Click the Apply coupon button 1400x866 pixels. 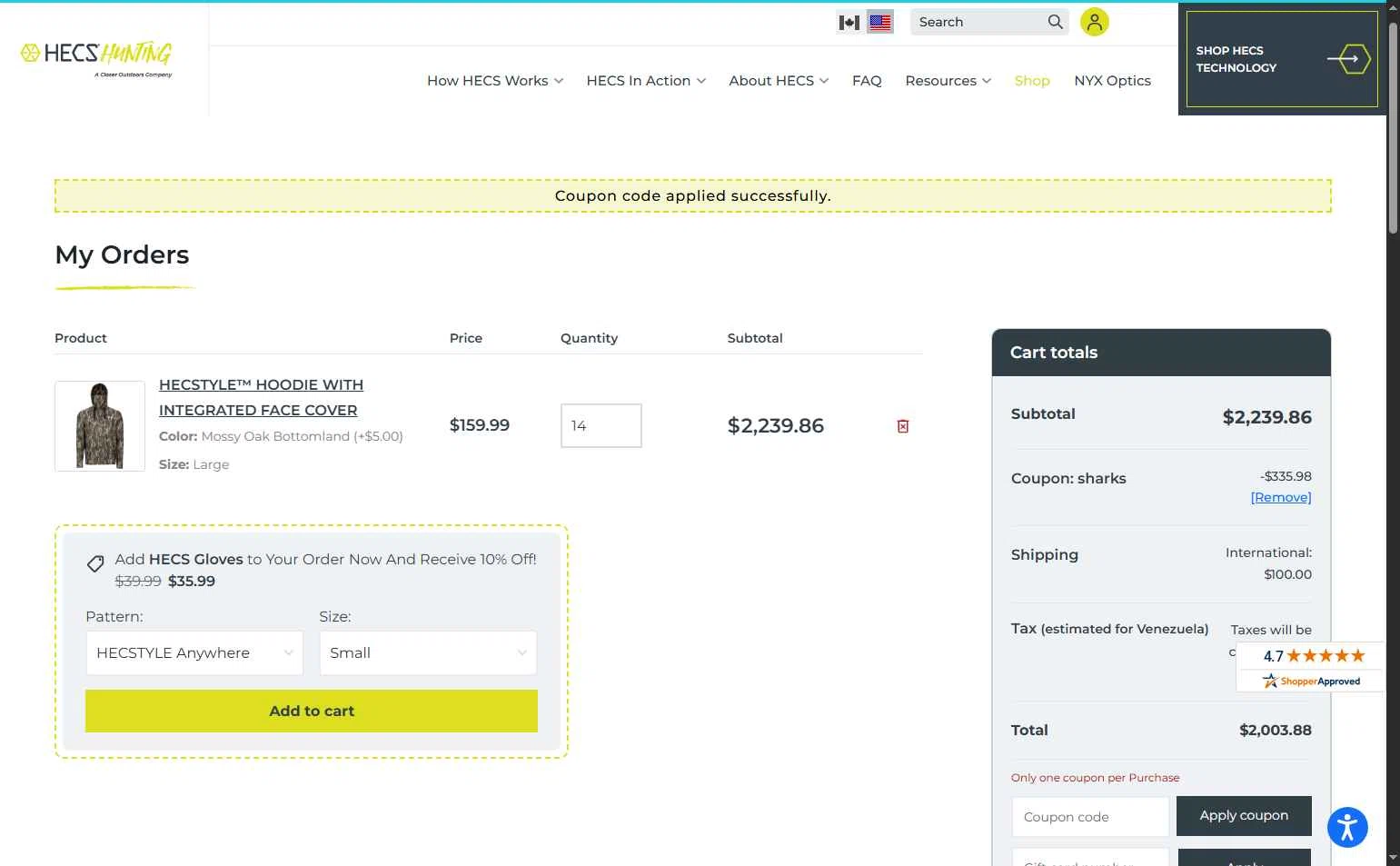pos(1244,816)
